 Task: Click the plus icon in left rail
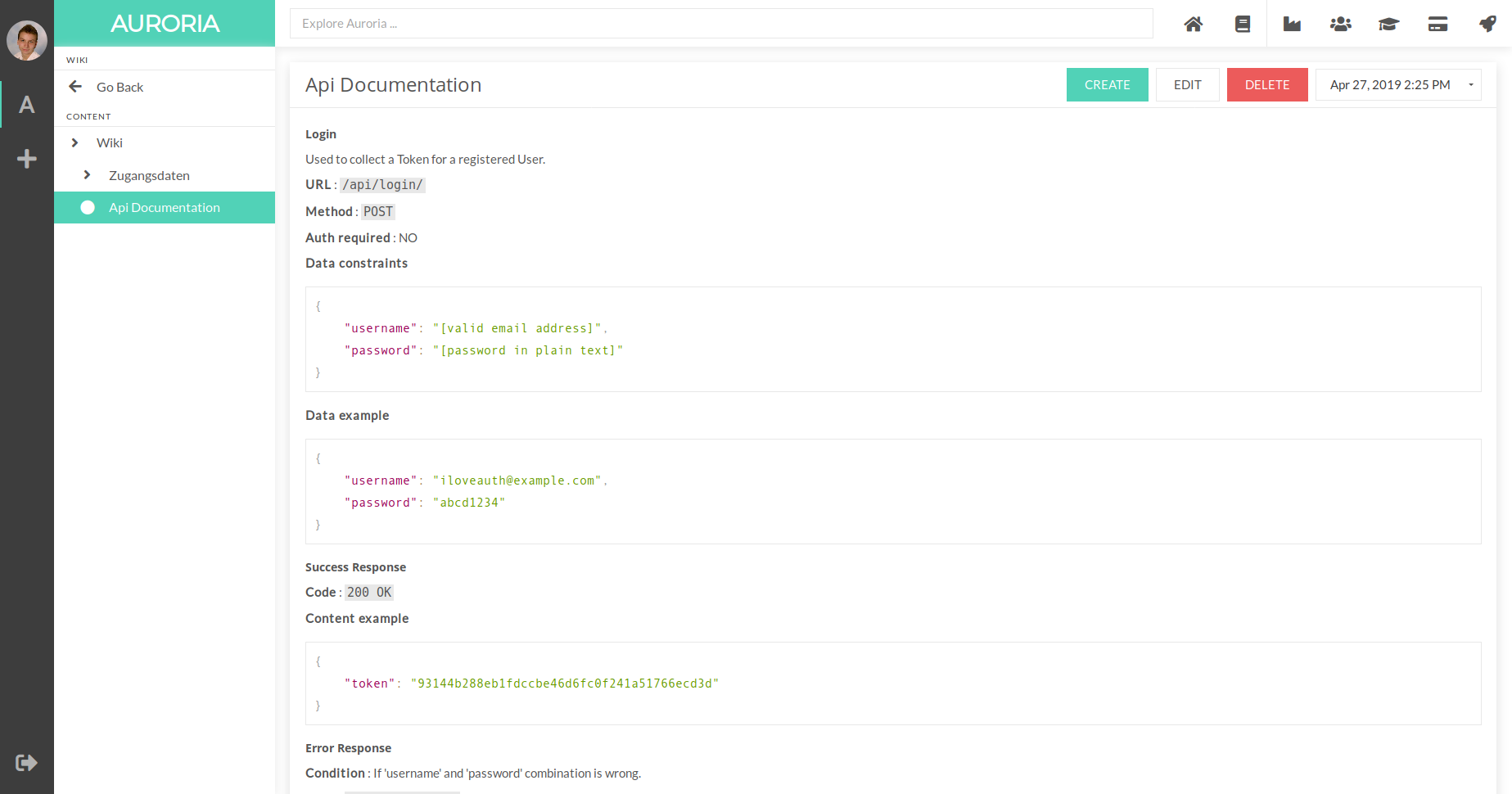coord(27,159)
